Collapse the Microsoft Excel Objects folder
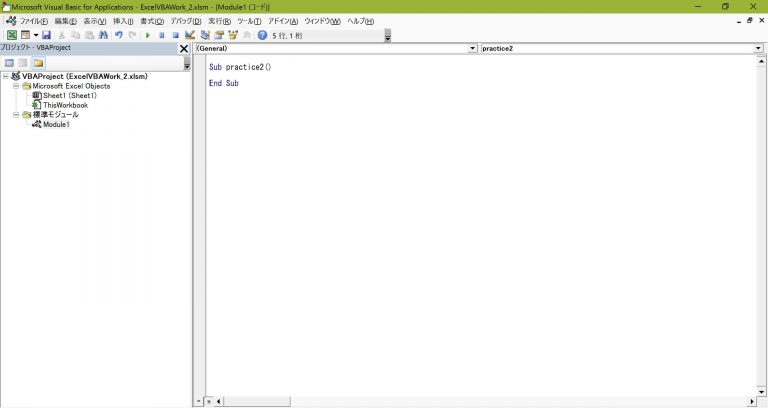 click(16, 86)
